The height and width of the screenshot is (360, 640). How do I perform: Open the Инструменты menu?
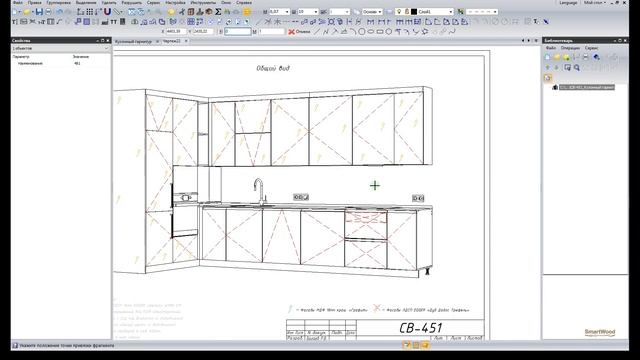click(203, 2)
